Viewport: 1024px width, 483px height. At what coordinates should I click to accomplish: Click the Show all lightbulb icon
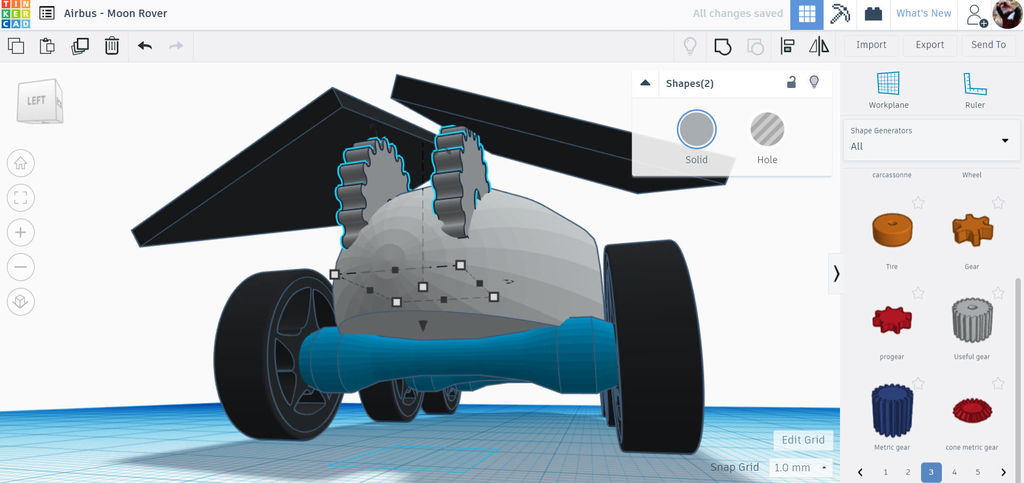(x=689, y=46)
